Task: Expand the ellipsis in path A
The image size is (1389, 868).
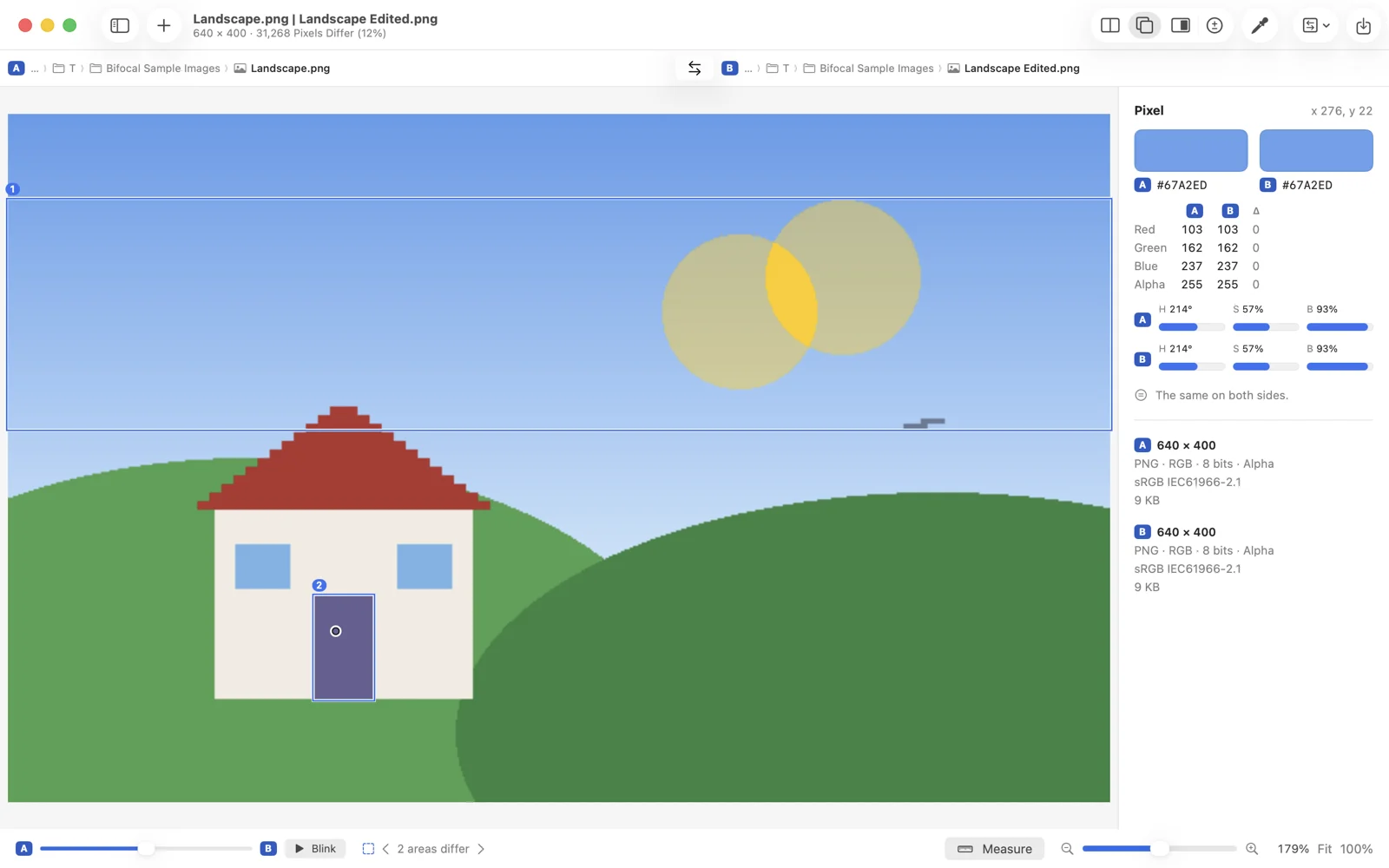Action: tap(35, 68)
